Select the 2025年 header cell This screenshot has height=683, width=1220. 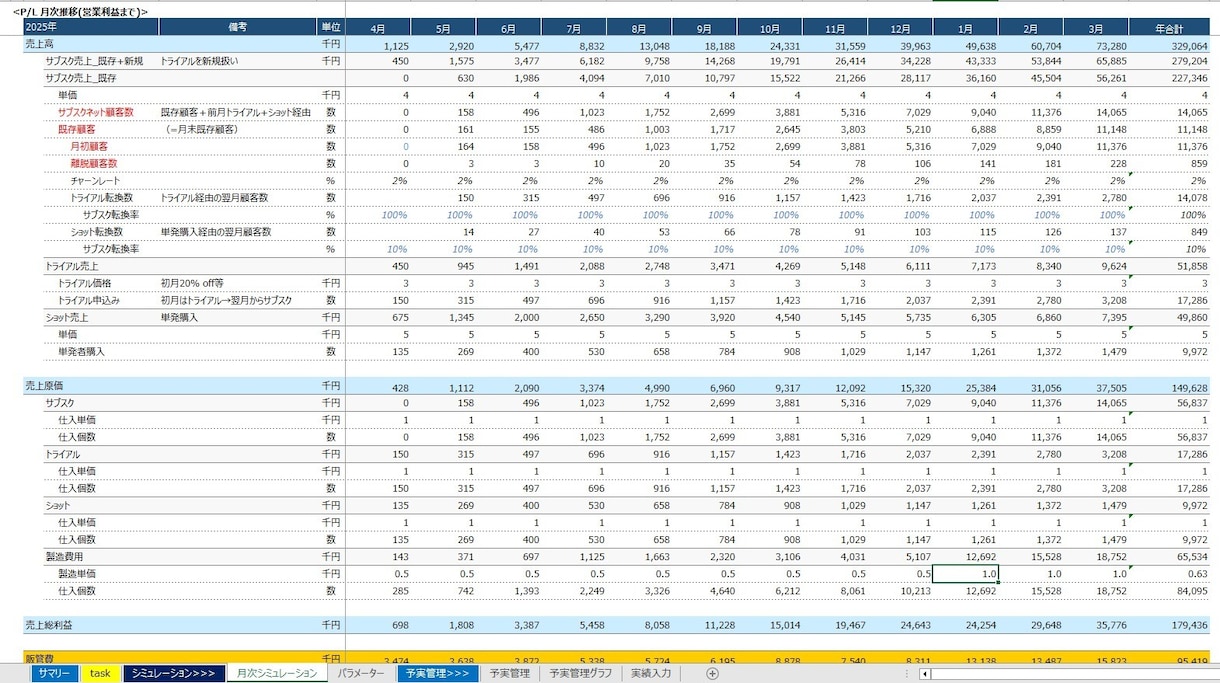(x=91, y=27)
